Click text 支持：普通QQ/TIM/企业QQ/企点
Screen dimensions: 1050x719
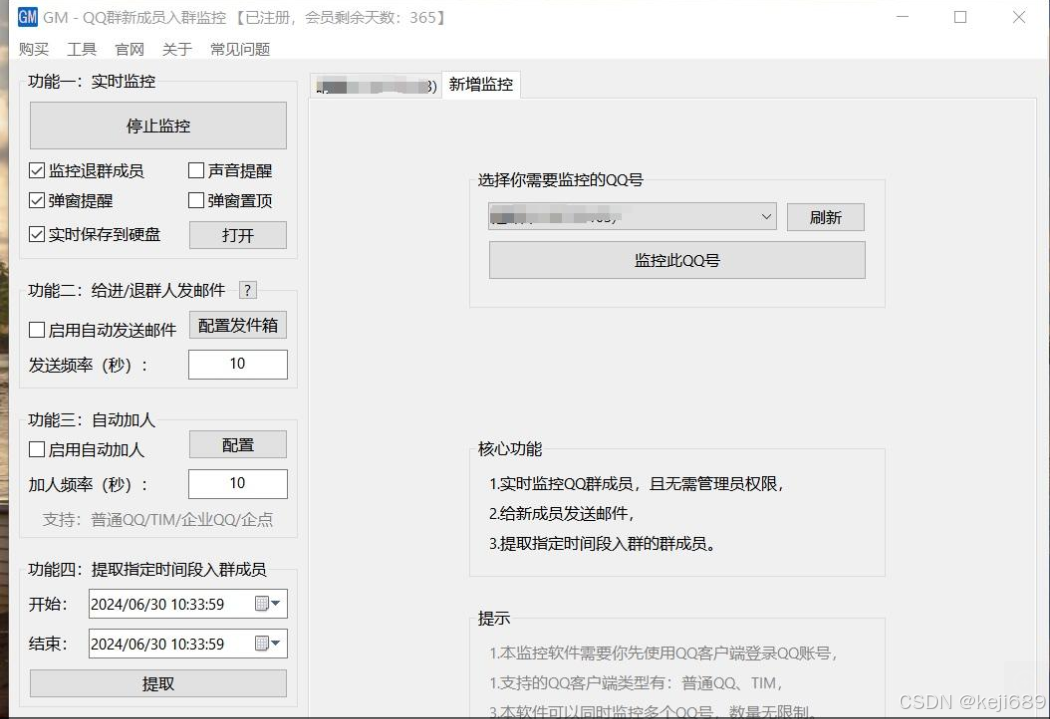coord(157,520)
